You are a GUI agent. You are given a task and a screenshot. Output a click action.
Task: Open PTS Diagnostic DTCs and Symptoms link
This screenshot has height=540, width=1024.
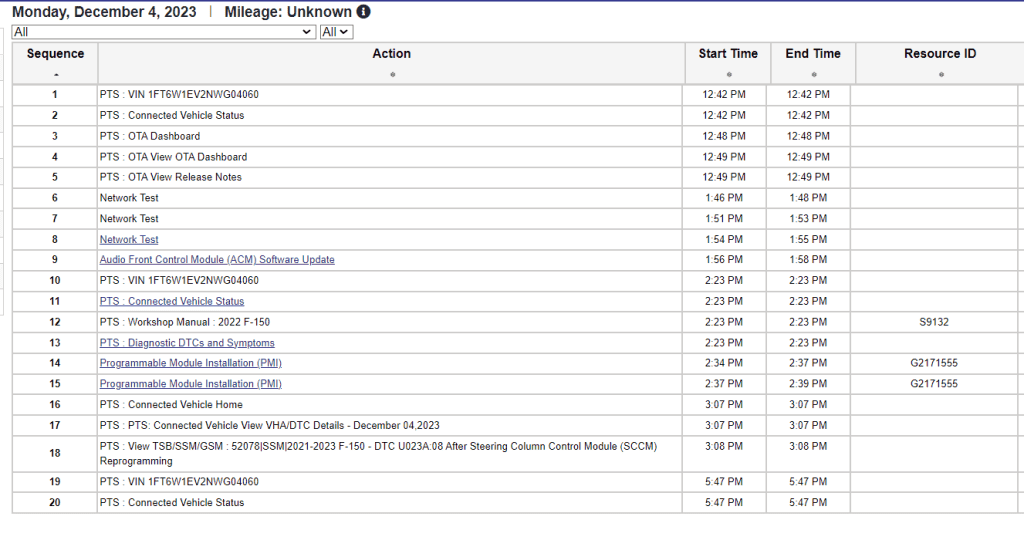(187, 343)
